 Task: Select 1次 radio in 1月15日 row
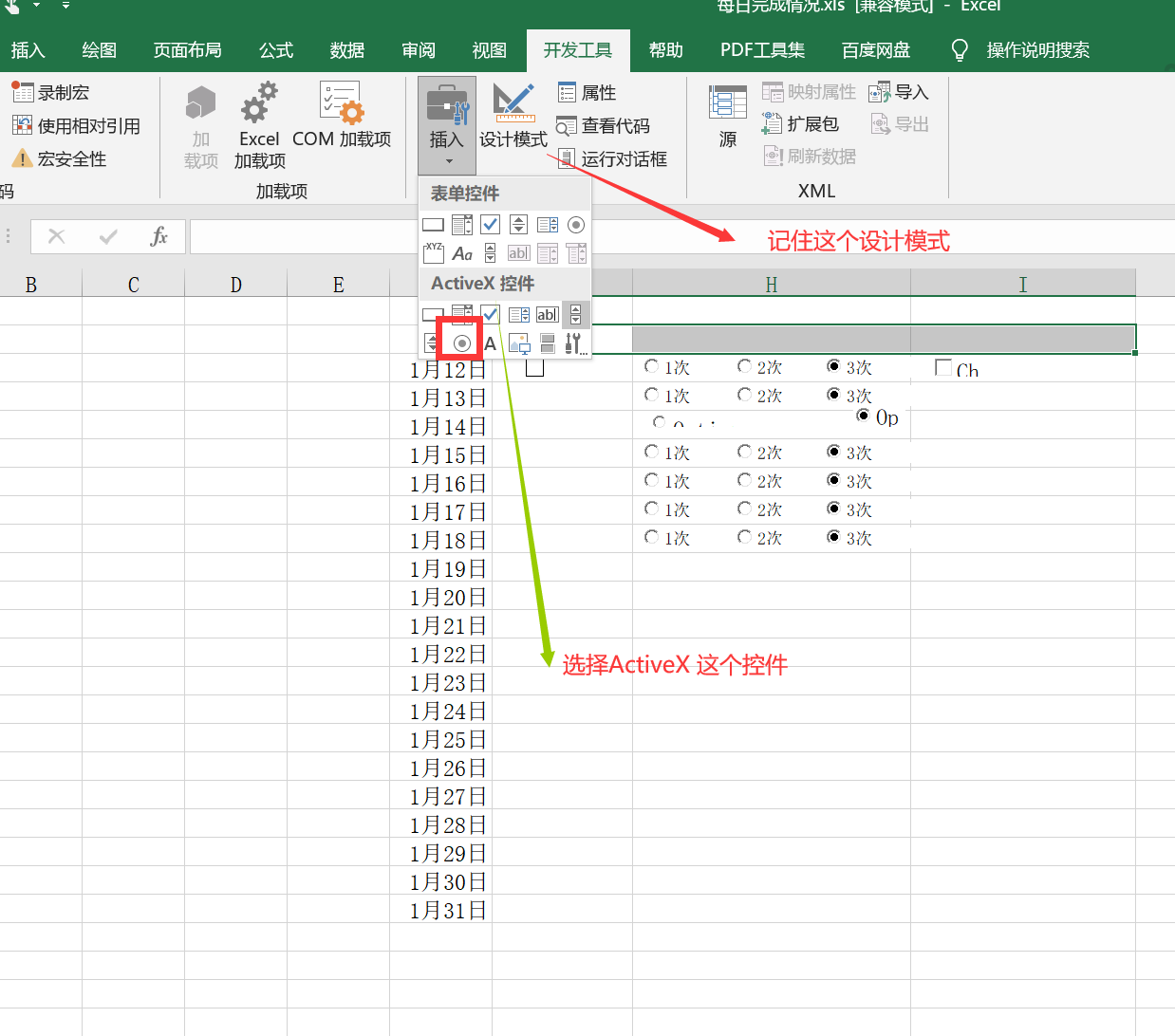651,452
